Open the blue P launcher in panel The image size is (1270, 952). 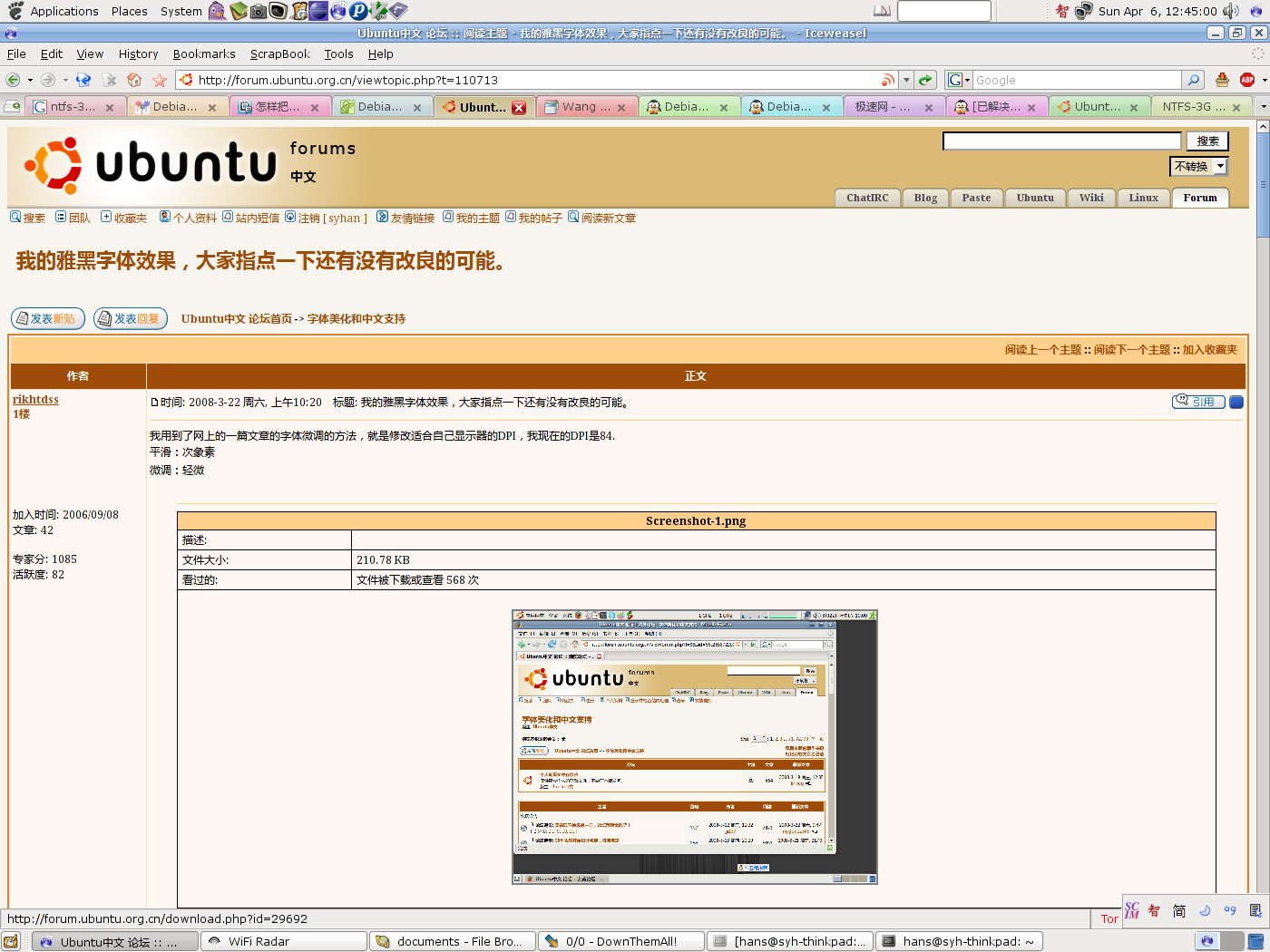coord(358,11)
